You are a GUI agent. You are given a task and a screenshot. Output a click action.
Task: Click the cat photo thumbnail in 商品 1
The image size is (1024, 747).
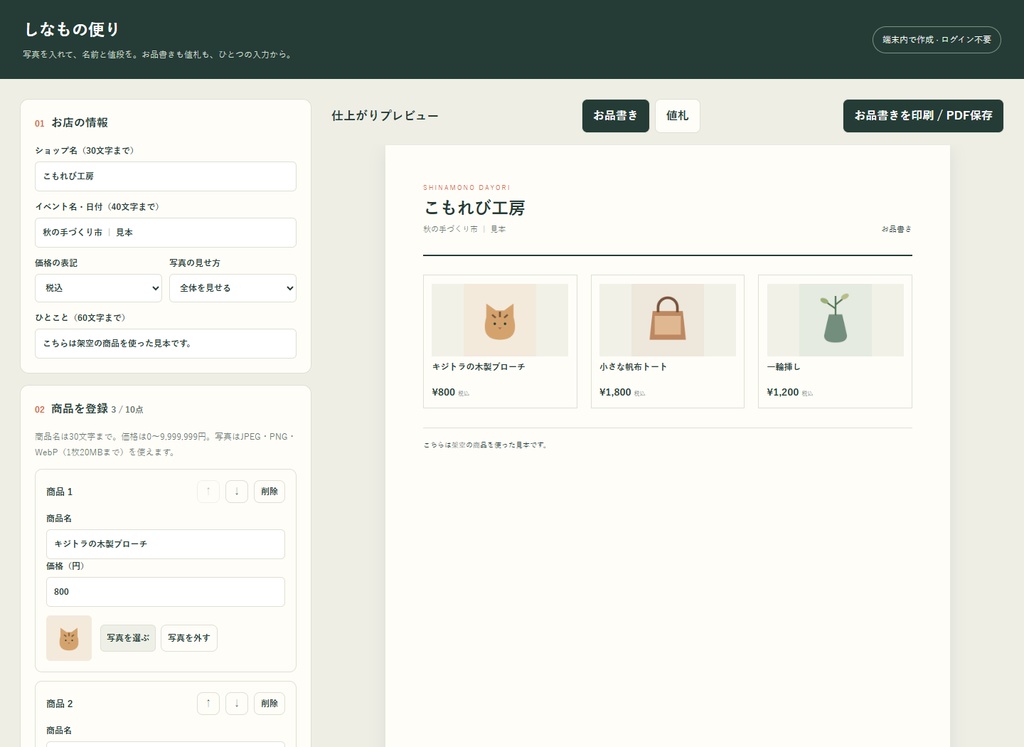[x=69, y=638]
